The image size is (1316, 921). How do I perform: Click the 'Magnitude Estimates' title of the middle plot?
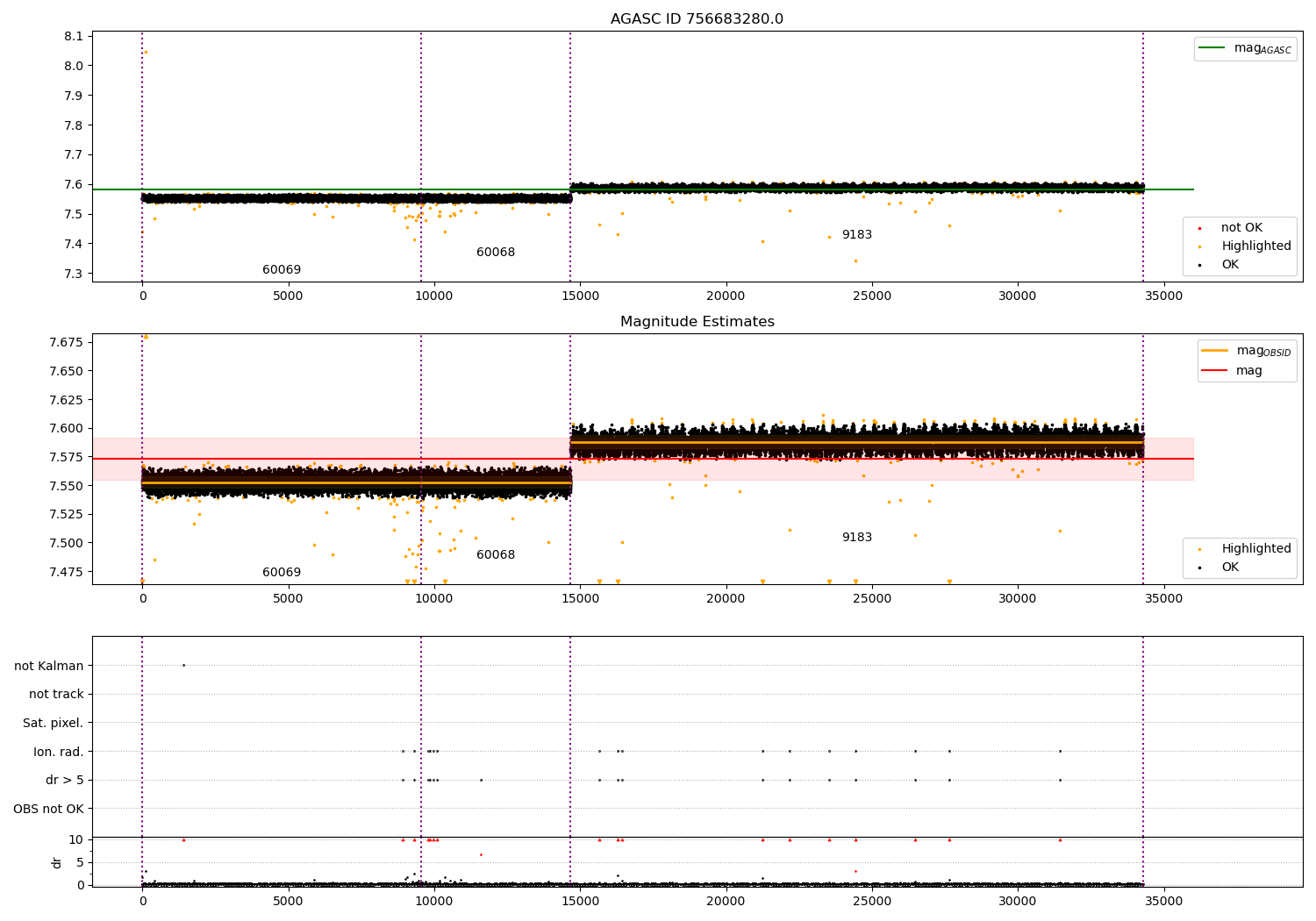tap(697, 322)
